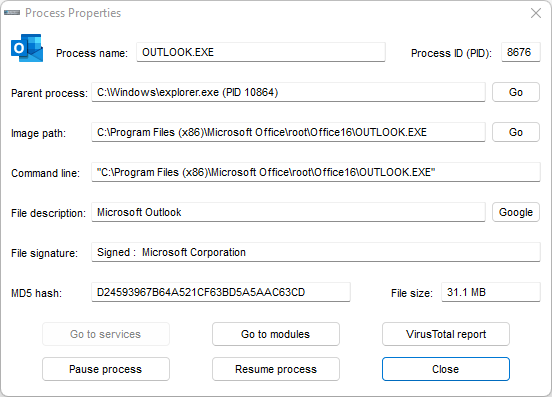Viewport: 552px width, 397px height.
Task: Click the File size field 31.1 MB
Action: 491,292
